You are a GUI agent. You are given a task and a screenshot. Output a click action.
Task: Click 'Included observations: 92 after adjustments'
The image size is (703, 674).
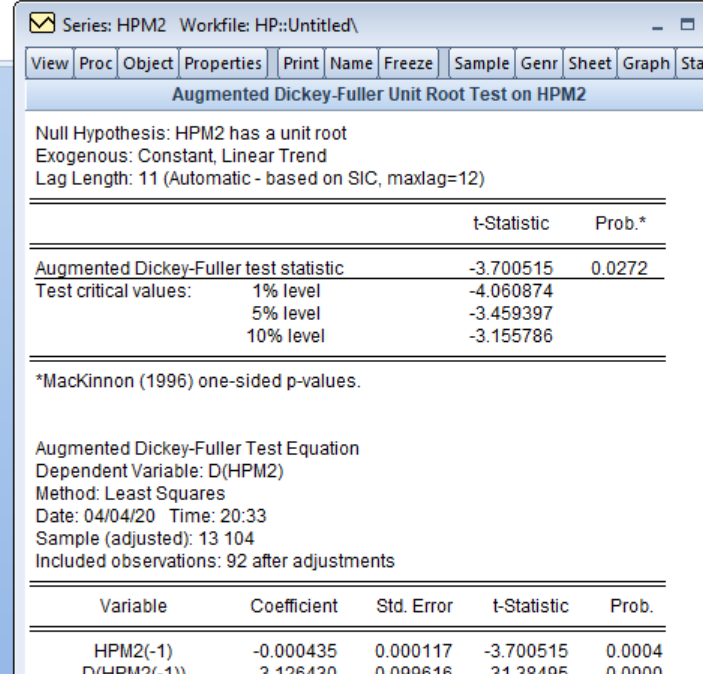pos(215,561)
